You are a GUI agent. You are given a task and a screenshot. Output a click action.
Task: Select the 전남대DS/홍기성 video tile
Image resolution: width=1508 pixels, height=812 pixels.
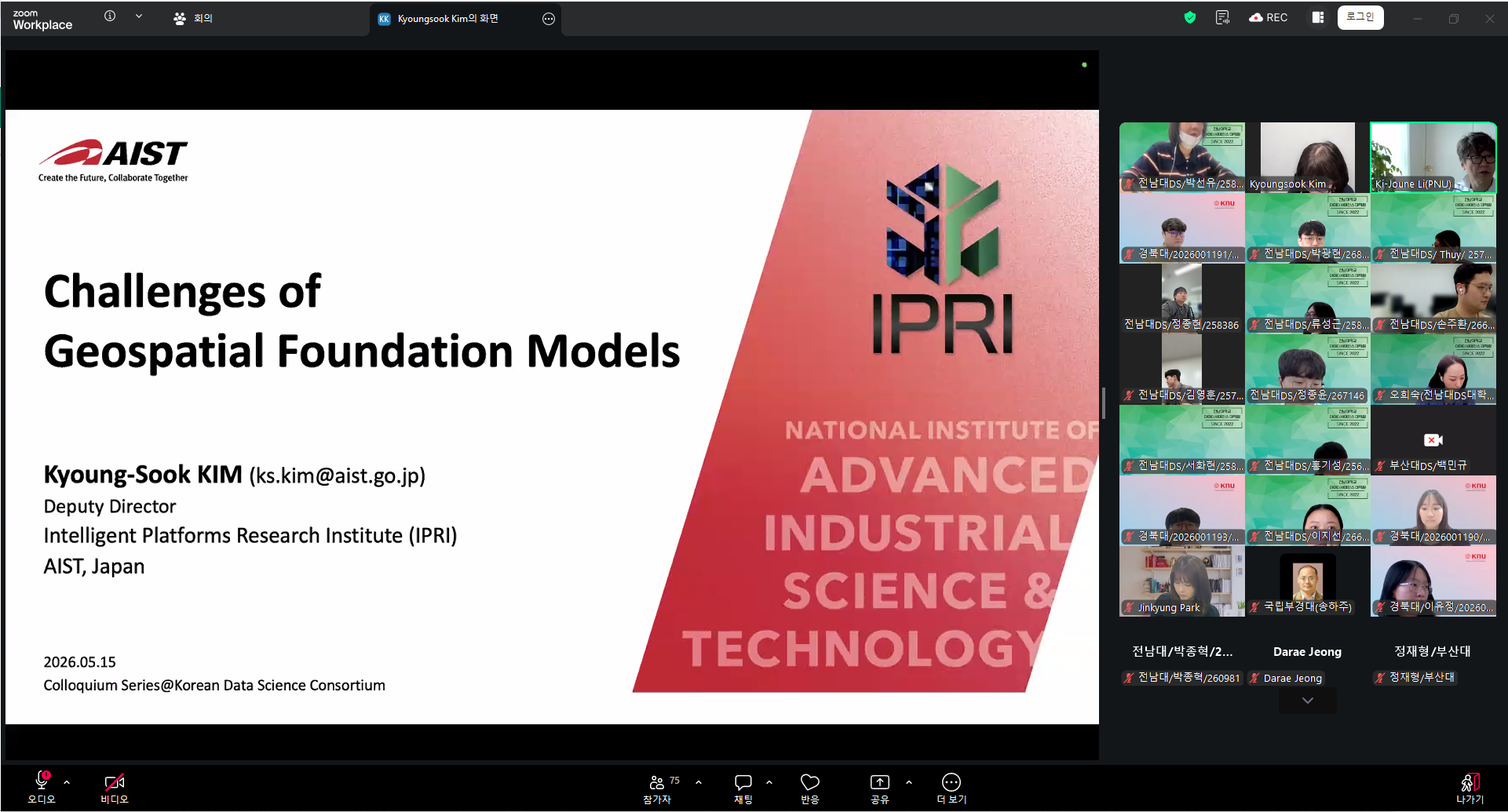[x=1308, y=439]
